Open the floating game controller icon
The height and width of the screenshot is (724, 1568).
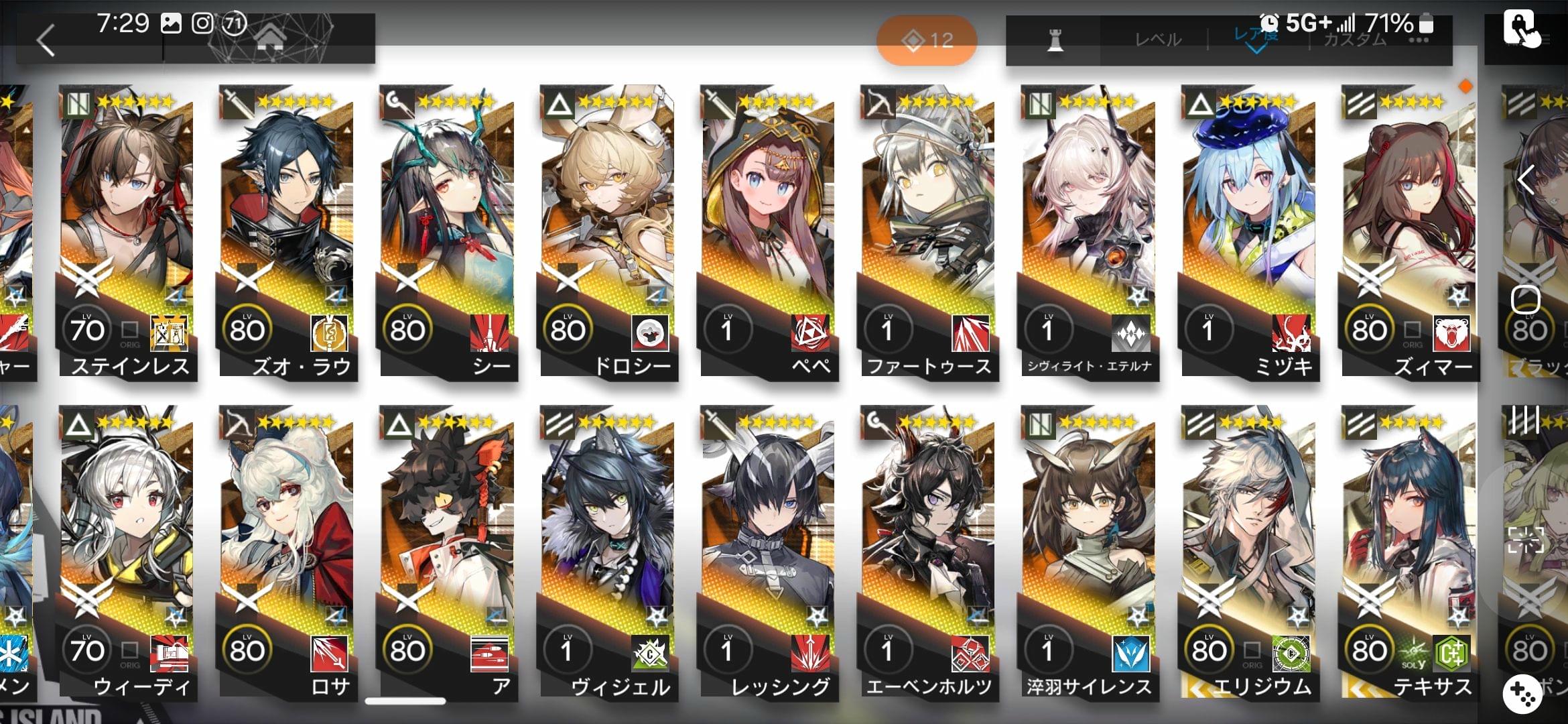tap(1524, 694)
